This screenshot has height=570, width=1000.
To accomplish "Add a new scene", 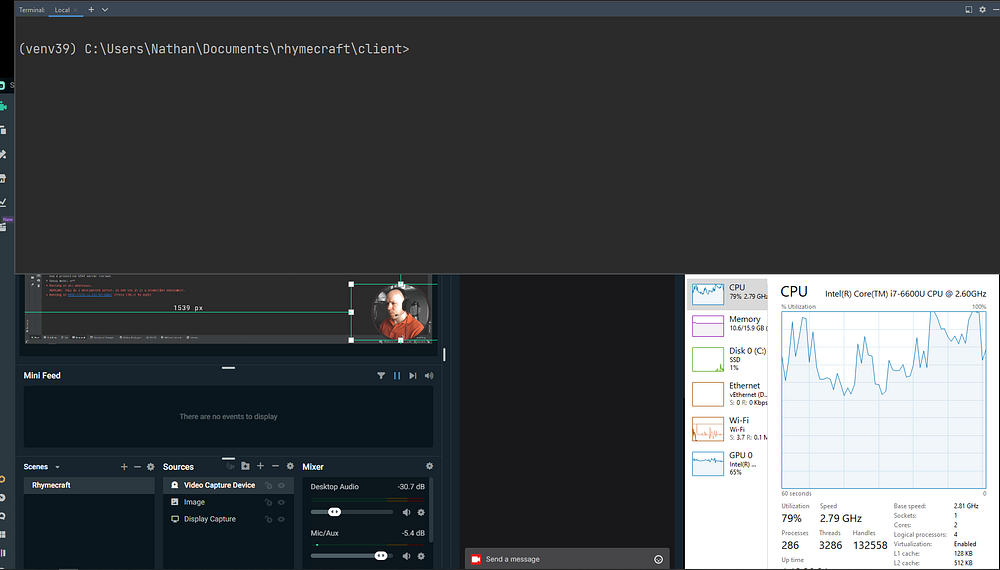I will tap(124, 467).
